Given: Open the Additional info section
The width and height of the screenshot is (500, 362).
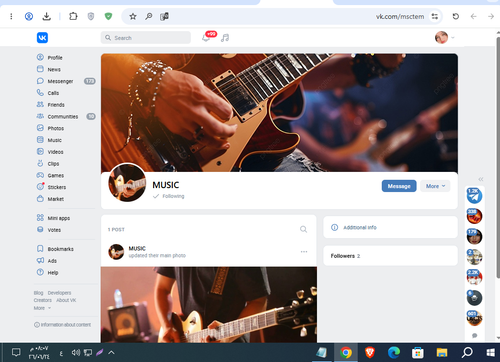Looking at the screenshot, I should (390, 227).
